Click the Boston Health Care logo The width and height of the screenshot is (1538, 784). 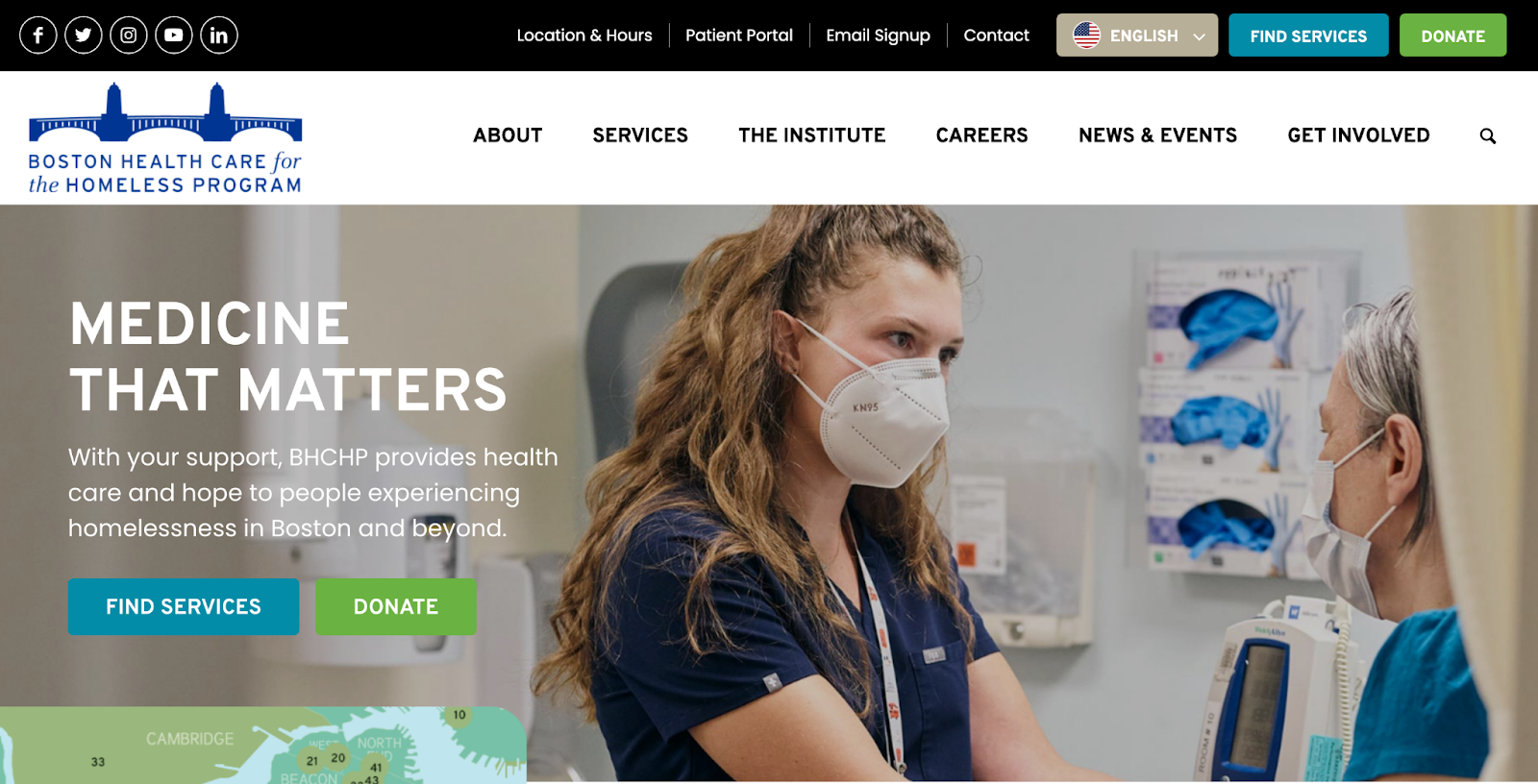point(165,138)
